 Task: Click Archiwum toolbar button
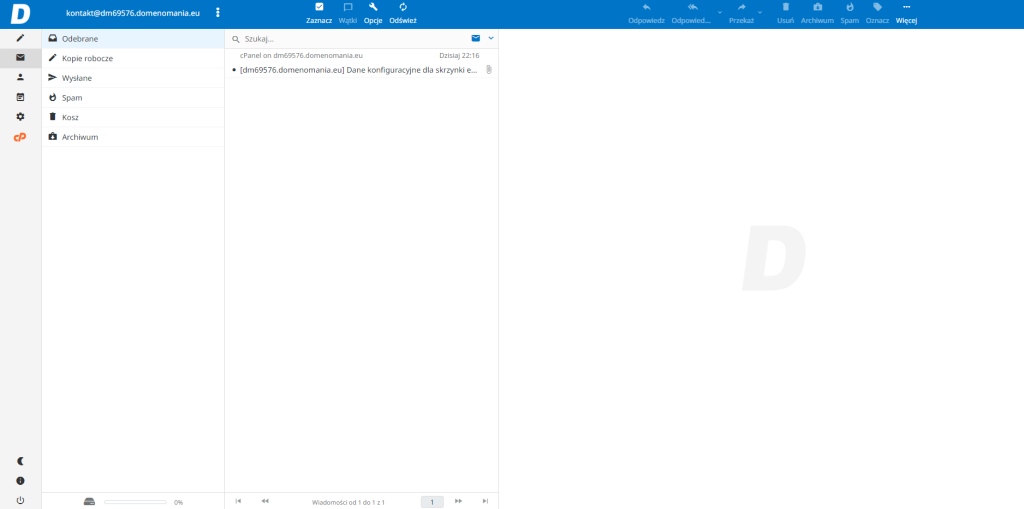pyautogui.click(x=818, y=14)
